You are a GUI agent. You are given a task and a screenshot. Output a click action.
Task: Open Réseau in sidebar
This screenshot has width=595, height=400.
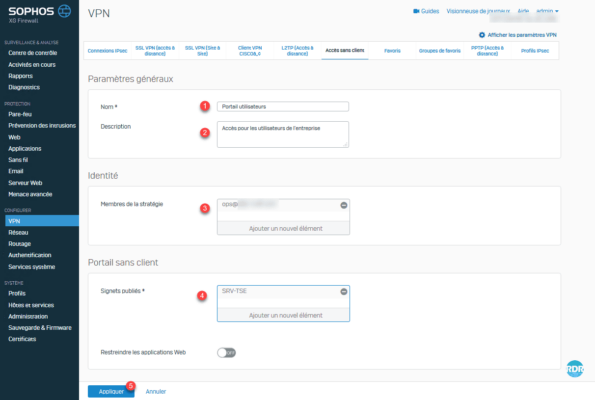pyautogui.click(x=18, y=233)
